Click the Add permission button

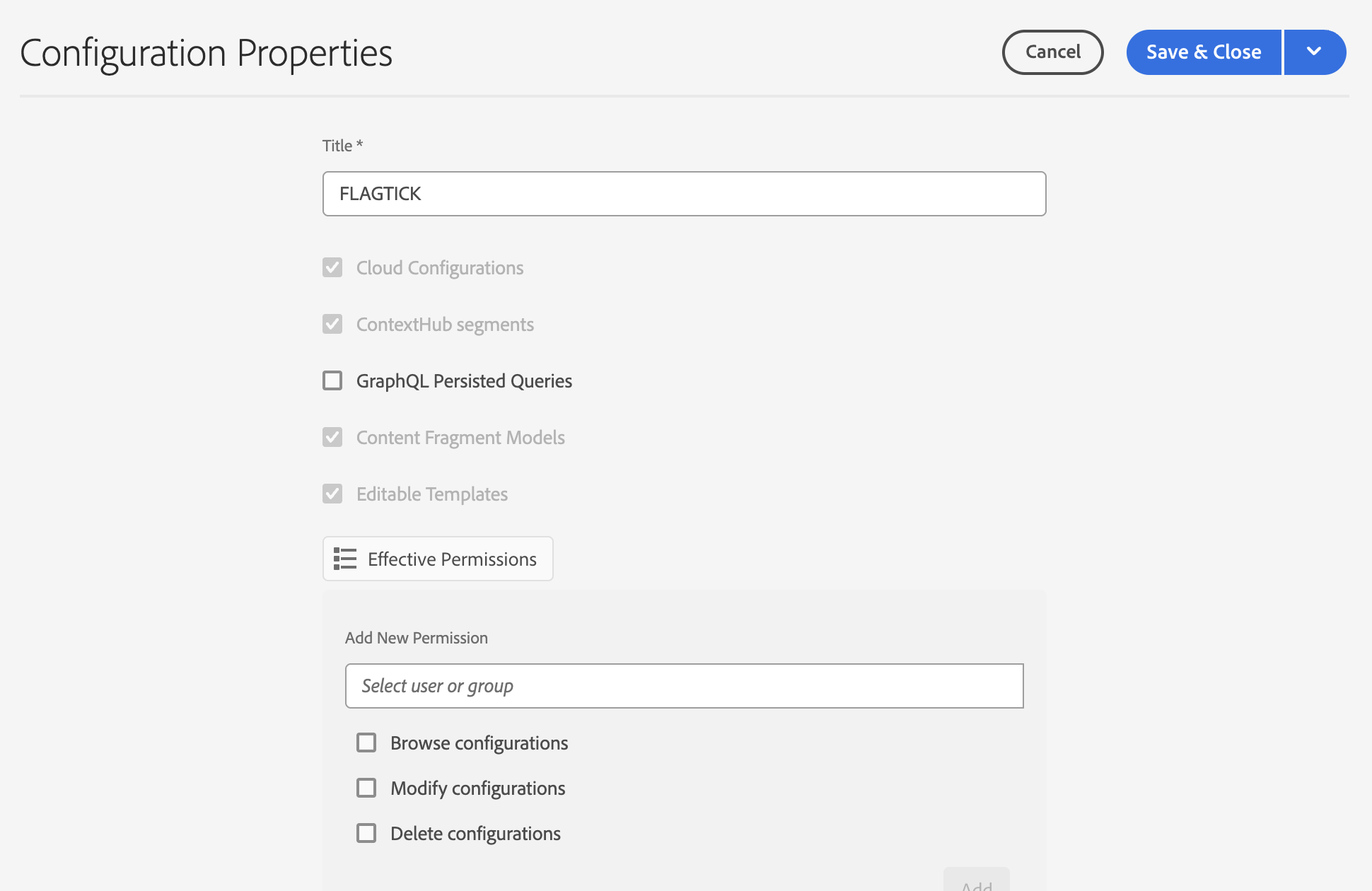pos(976,883)
